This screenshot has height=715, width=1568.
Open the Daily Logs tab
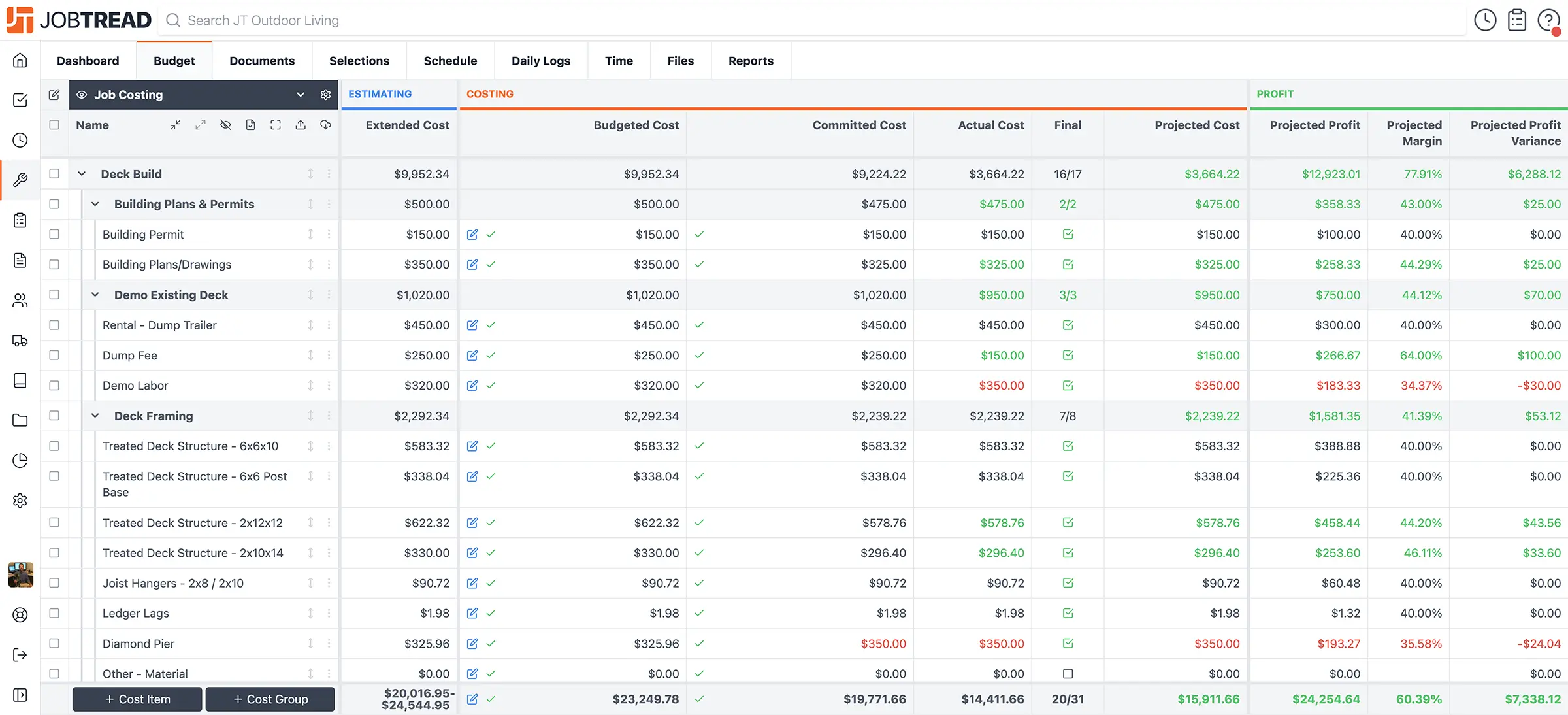pos(540,61)
